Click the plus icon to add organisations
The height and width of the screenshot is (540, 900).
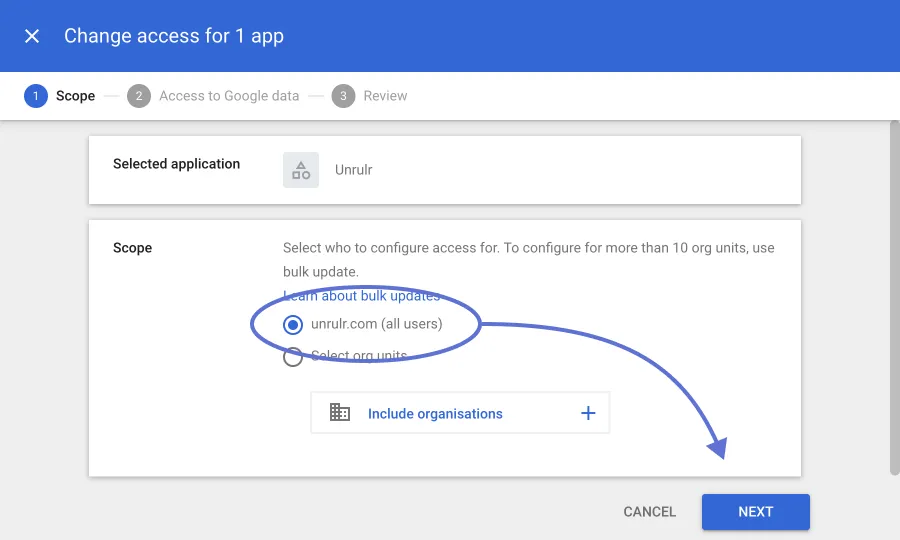(x=588, y=413)
